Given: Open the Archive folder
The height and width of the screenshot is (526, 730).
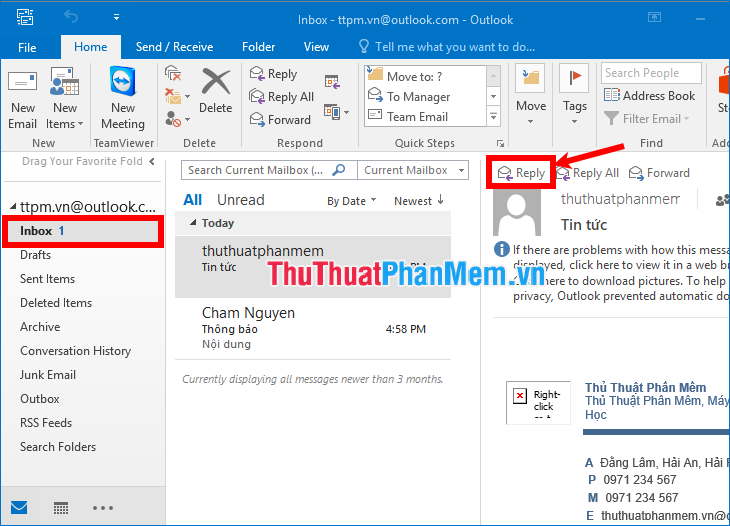Looking at the screenshot, I should [40, 327].
